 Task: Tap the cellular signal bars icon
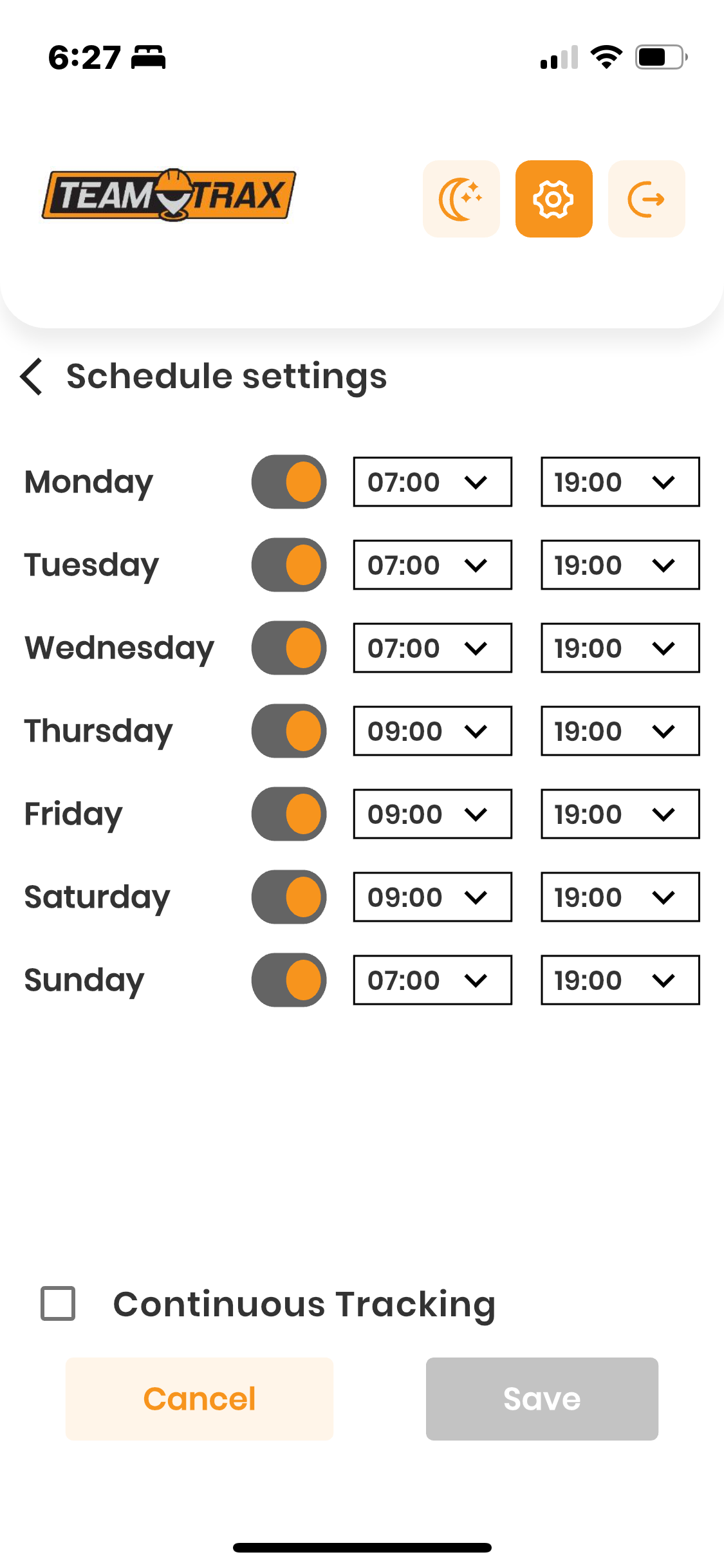click(559, 57)
